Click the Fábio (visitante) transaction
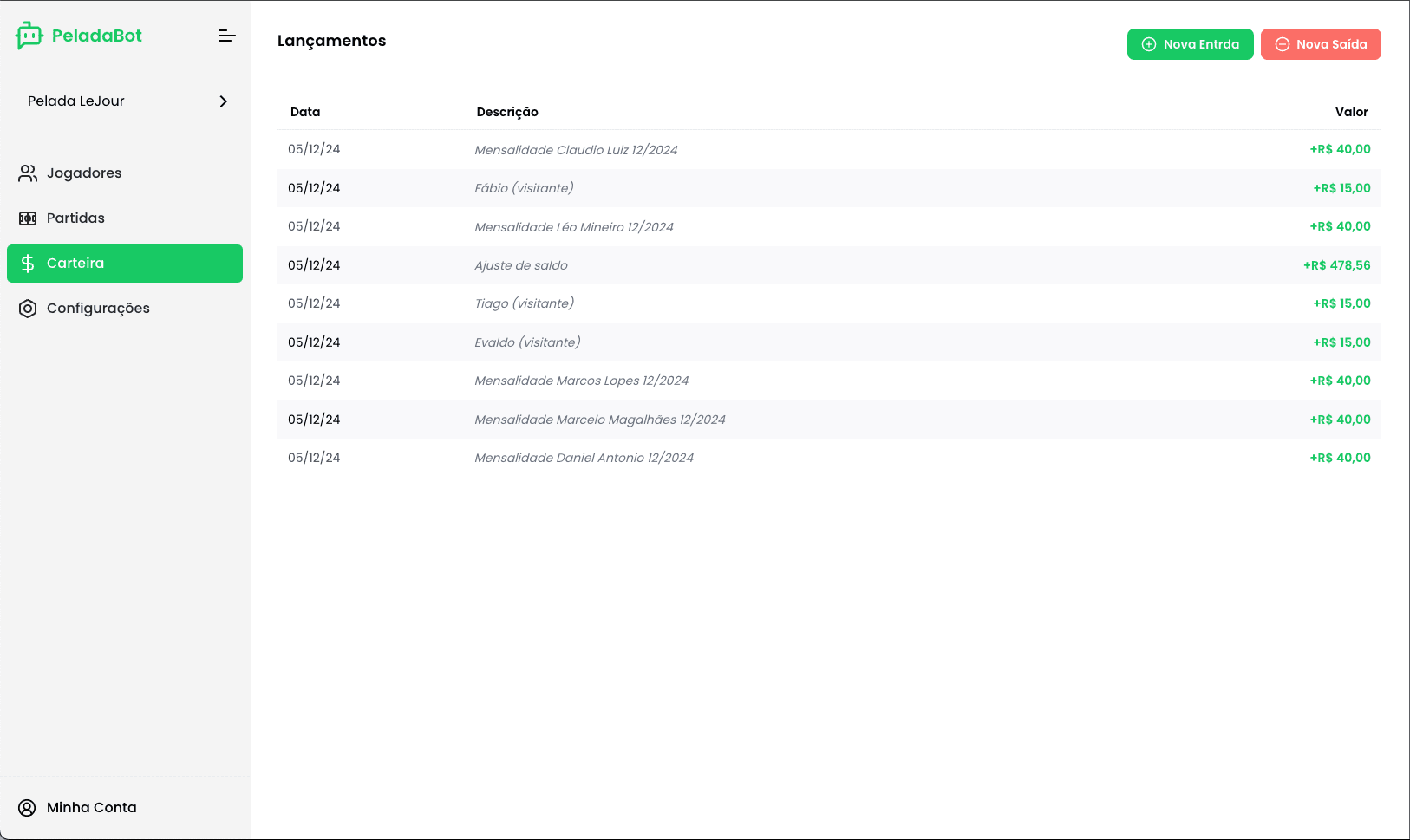The height and width of the screenshot is (840, 1410). (x=524, y=188)
